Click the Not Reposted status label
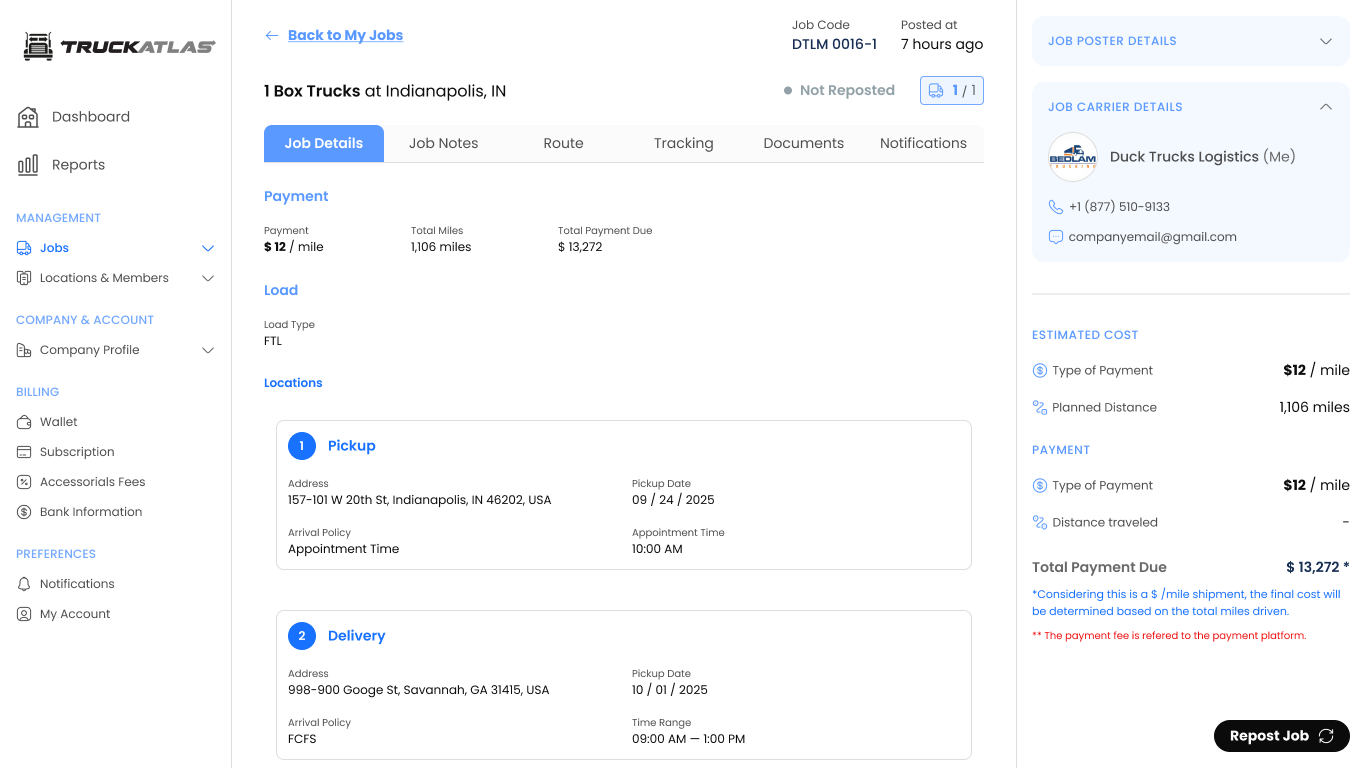 point(847,90)
